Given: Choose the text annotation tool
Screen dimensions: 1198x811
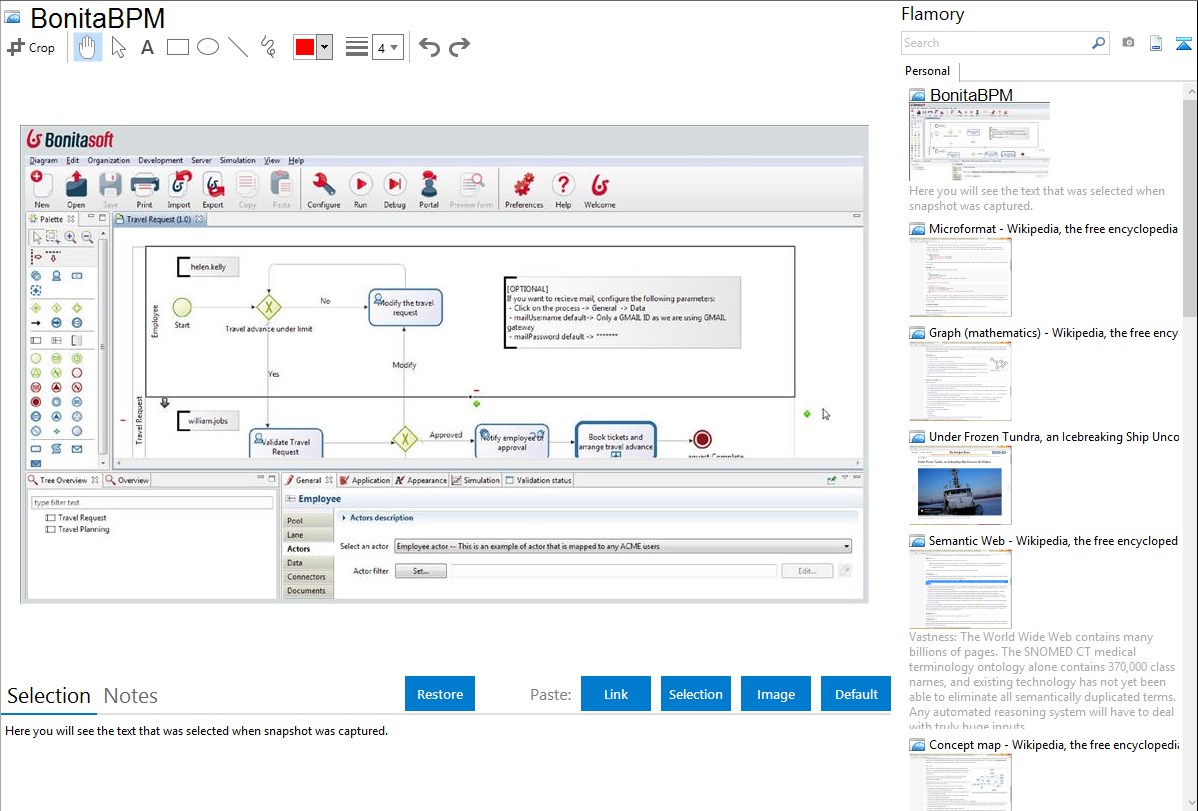Looking at the screenshot, I should [x=147, y=47].
